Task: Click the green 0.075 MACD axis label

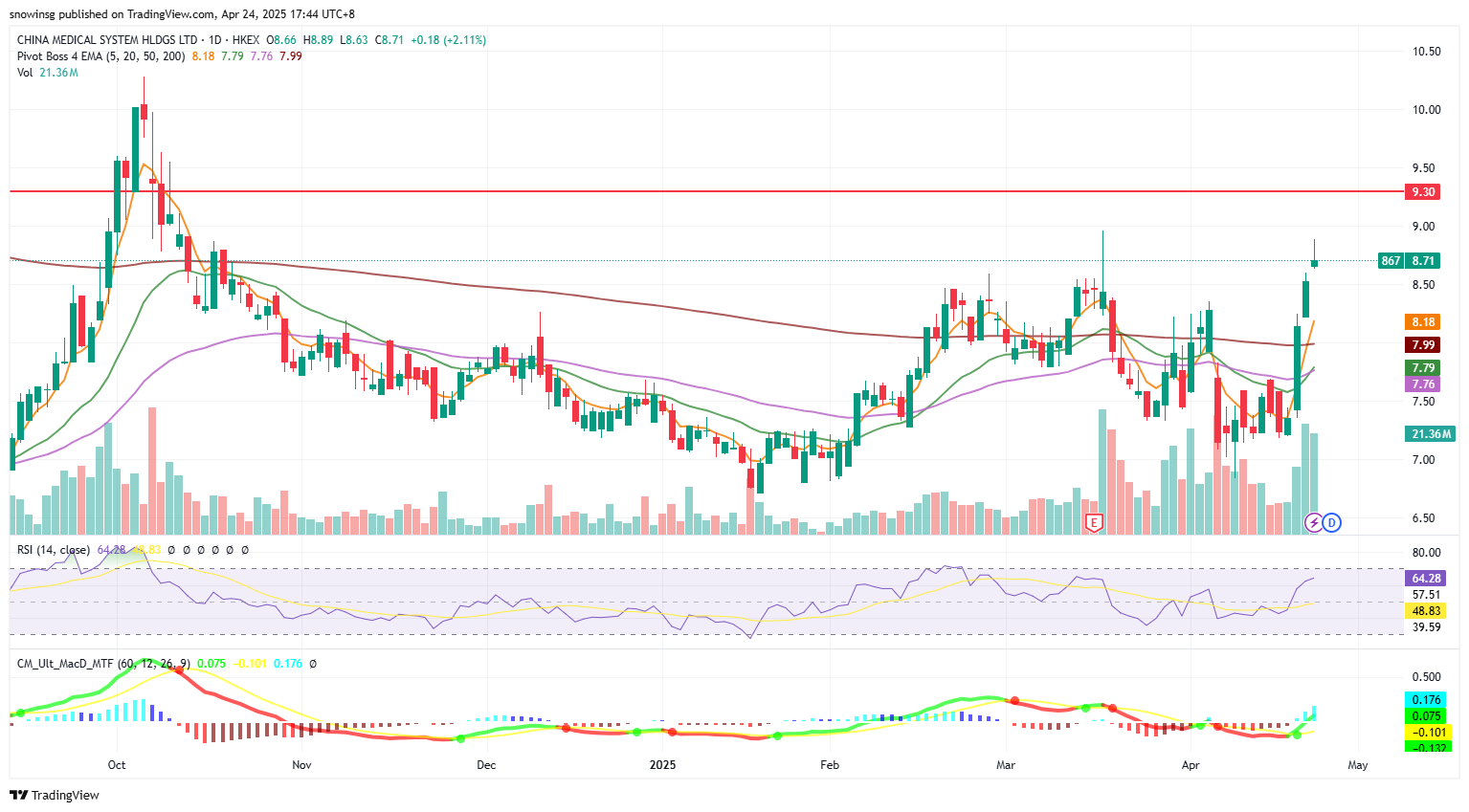Action: [x=1427, y=716]
